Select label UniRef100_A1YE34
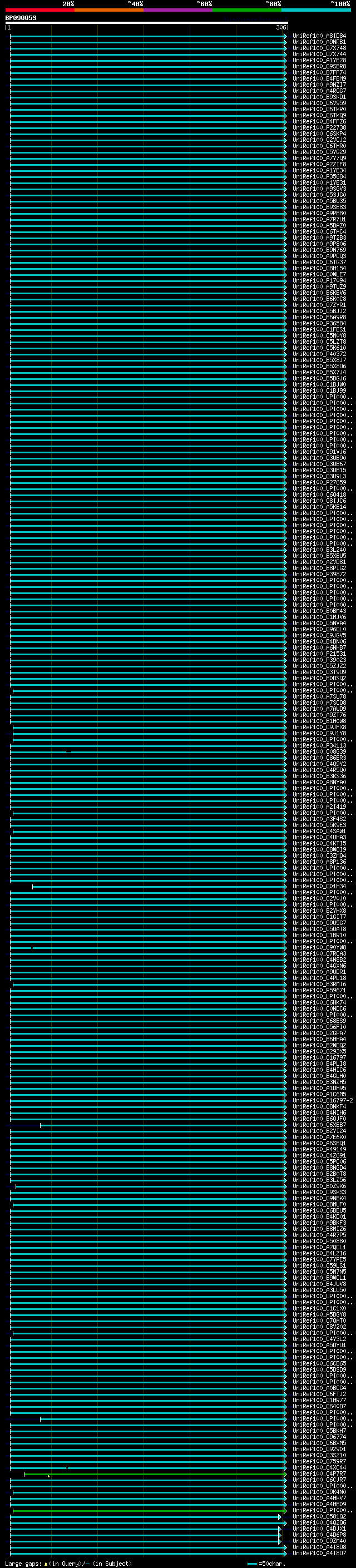The image size is (356, 1568). [319, 170]
